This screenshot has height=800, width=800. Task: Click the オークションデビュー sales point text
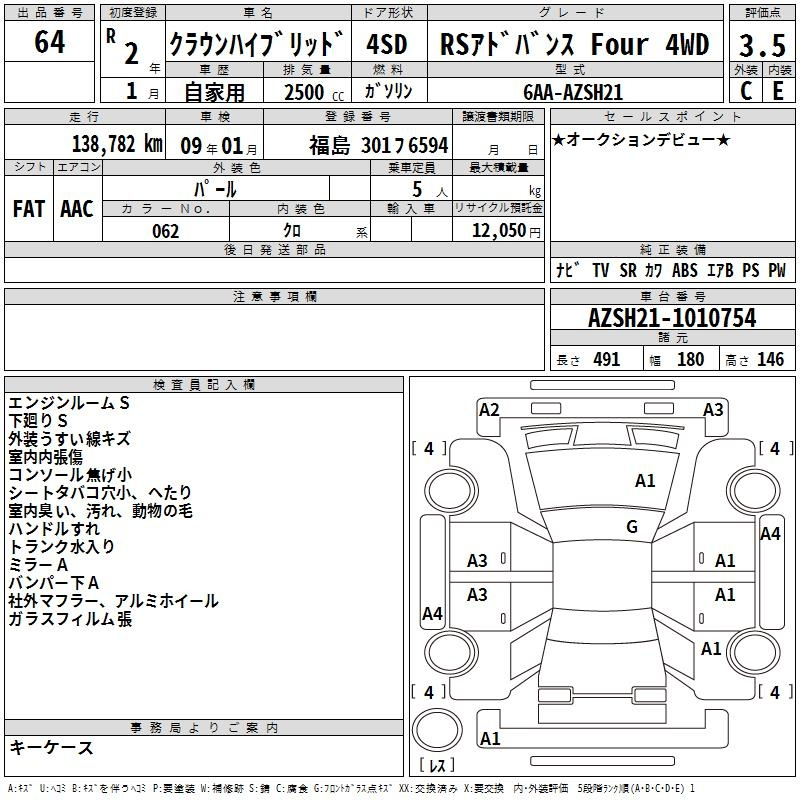coord(640,139)
